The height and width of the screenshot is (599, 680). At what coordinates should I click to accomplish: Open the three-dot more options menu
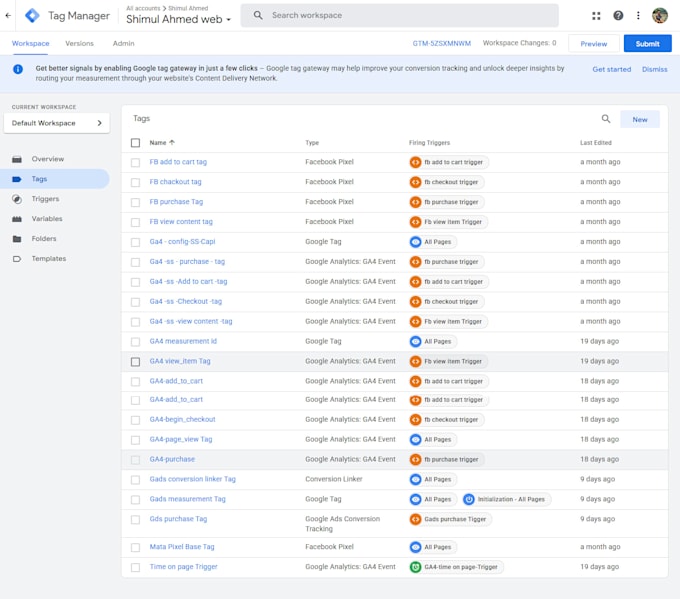[x=638, y=16]
